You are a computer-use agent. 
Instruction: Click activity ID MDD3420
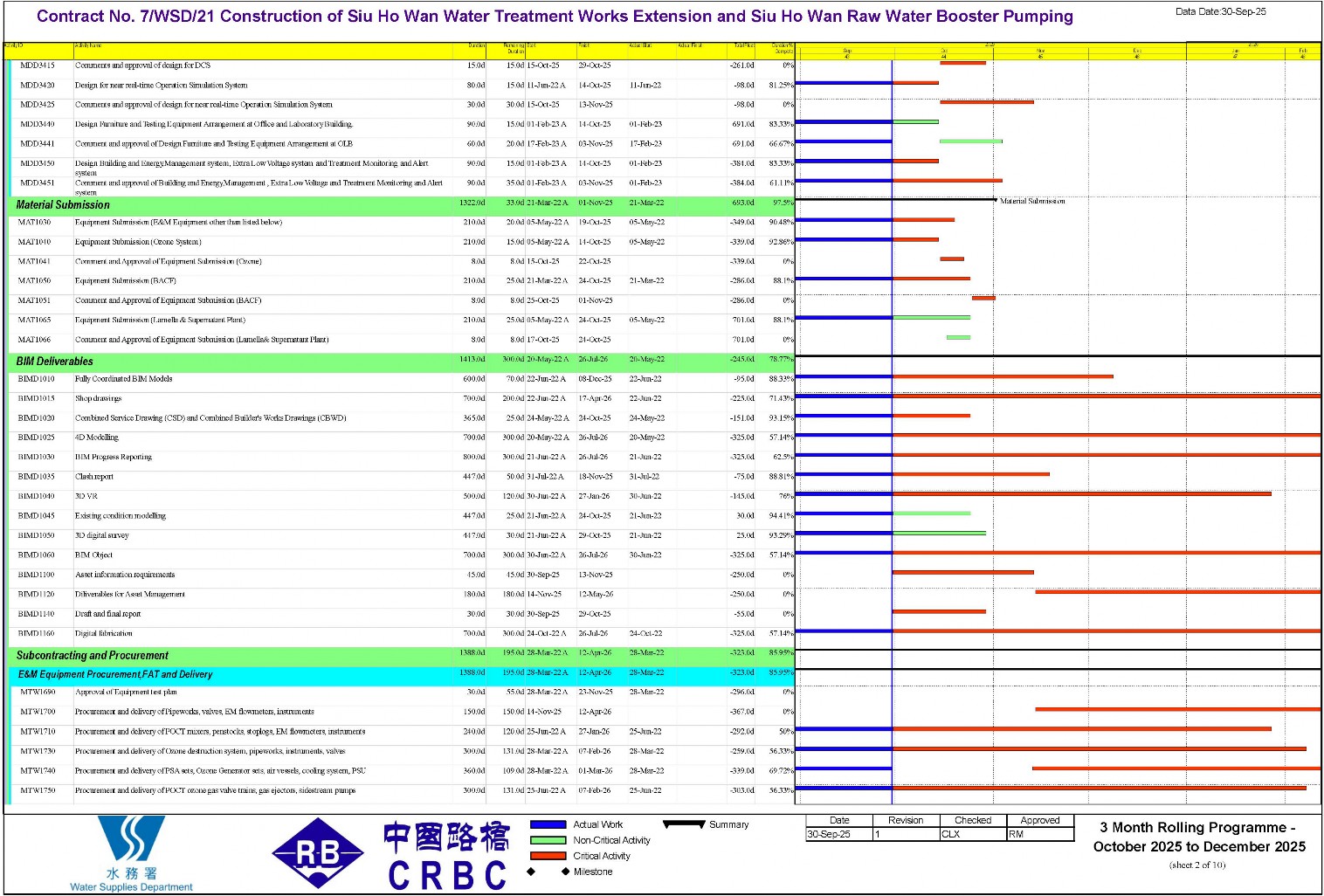(x=37, y=86)
